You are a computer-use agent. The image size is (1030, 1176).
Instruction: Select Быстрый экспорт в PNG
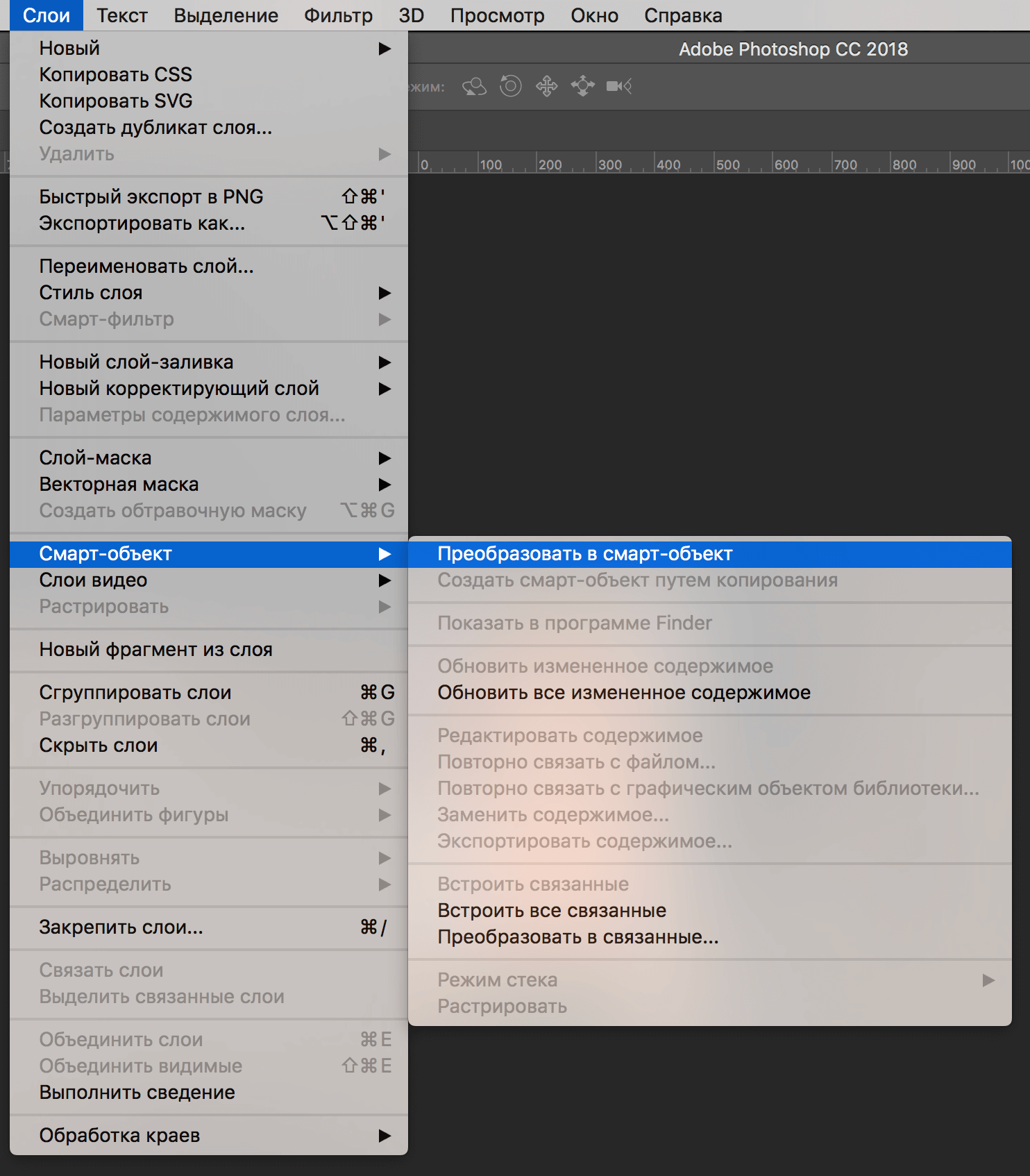click(209, 197)
